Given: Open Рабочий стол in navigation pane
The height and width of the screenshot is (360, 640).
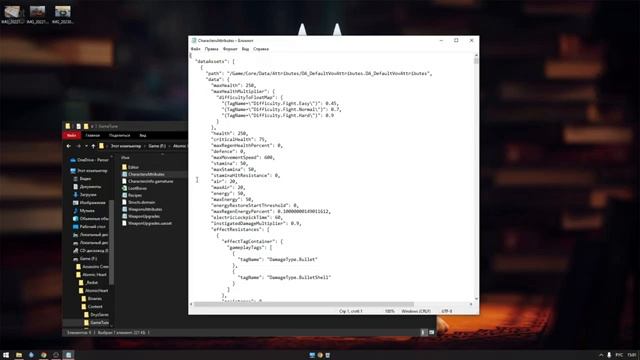Looking at the screenshot, I should coord(89,227).
